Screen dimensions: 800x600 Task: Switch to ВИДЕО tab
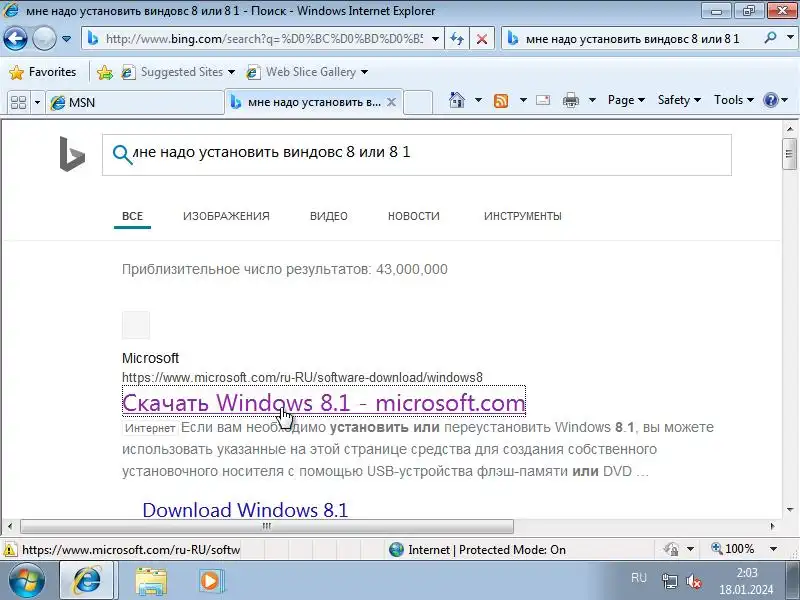[x=329, y=216]
